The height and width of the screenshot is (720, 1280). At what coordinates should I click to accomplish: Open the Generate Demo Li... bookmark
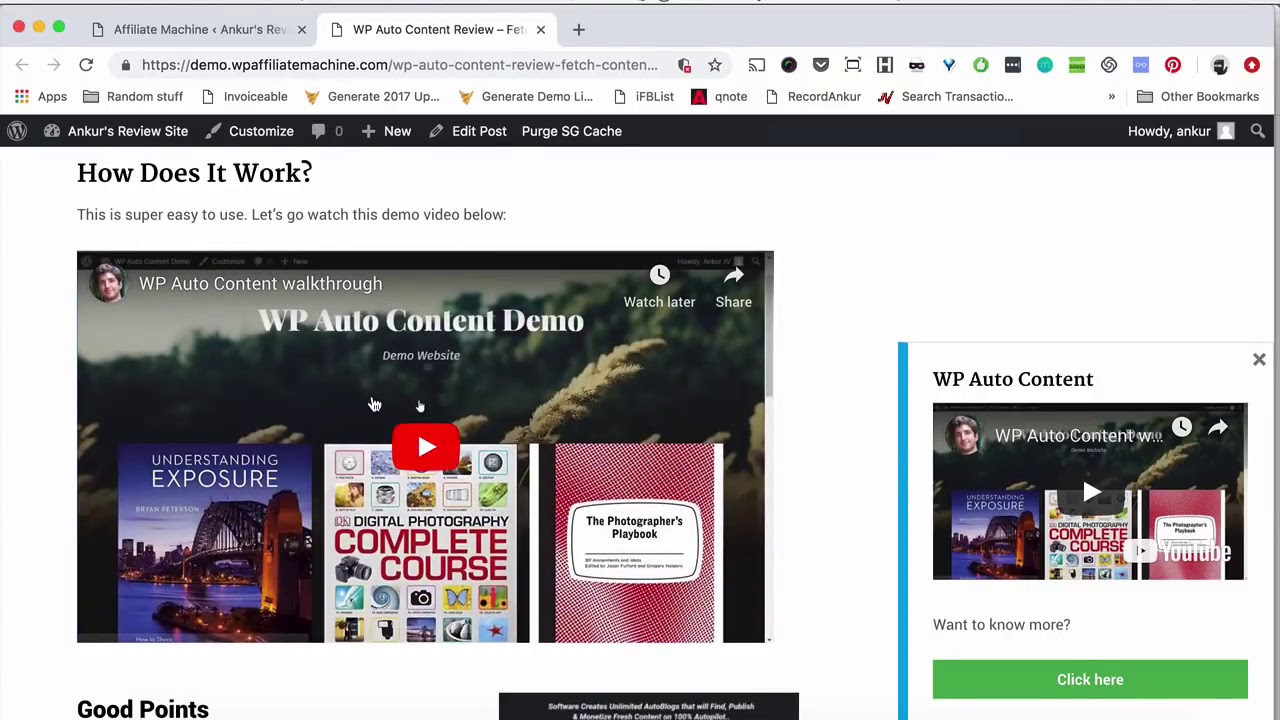[525, 97]
